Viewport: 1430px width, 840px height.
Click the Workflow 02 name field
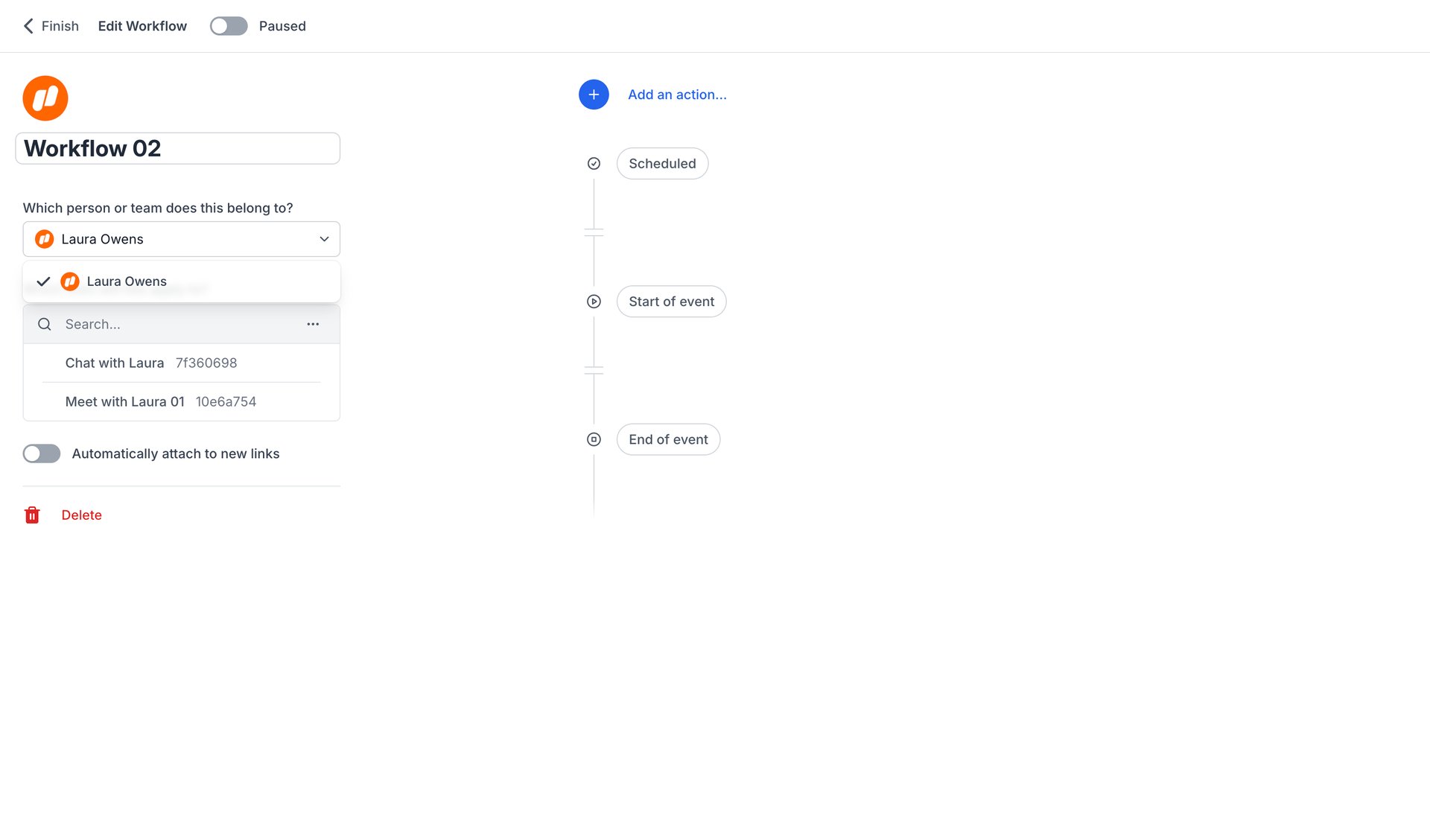(x=177, y=148)
